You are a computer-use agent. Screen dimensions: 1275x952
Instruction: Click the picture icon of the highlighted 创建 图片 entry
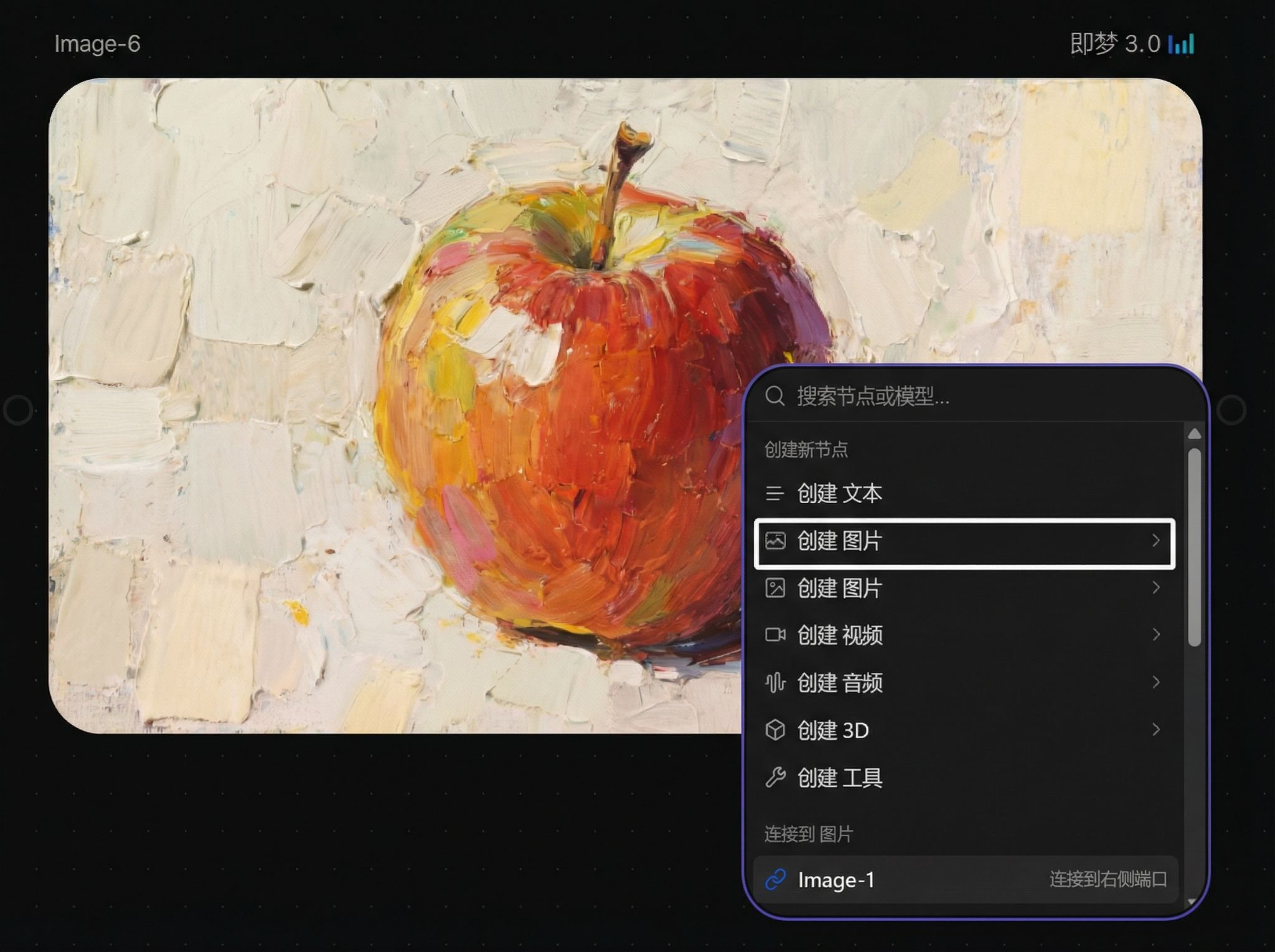coord(774,541)
